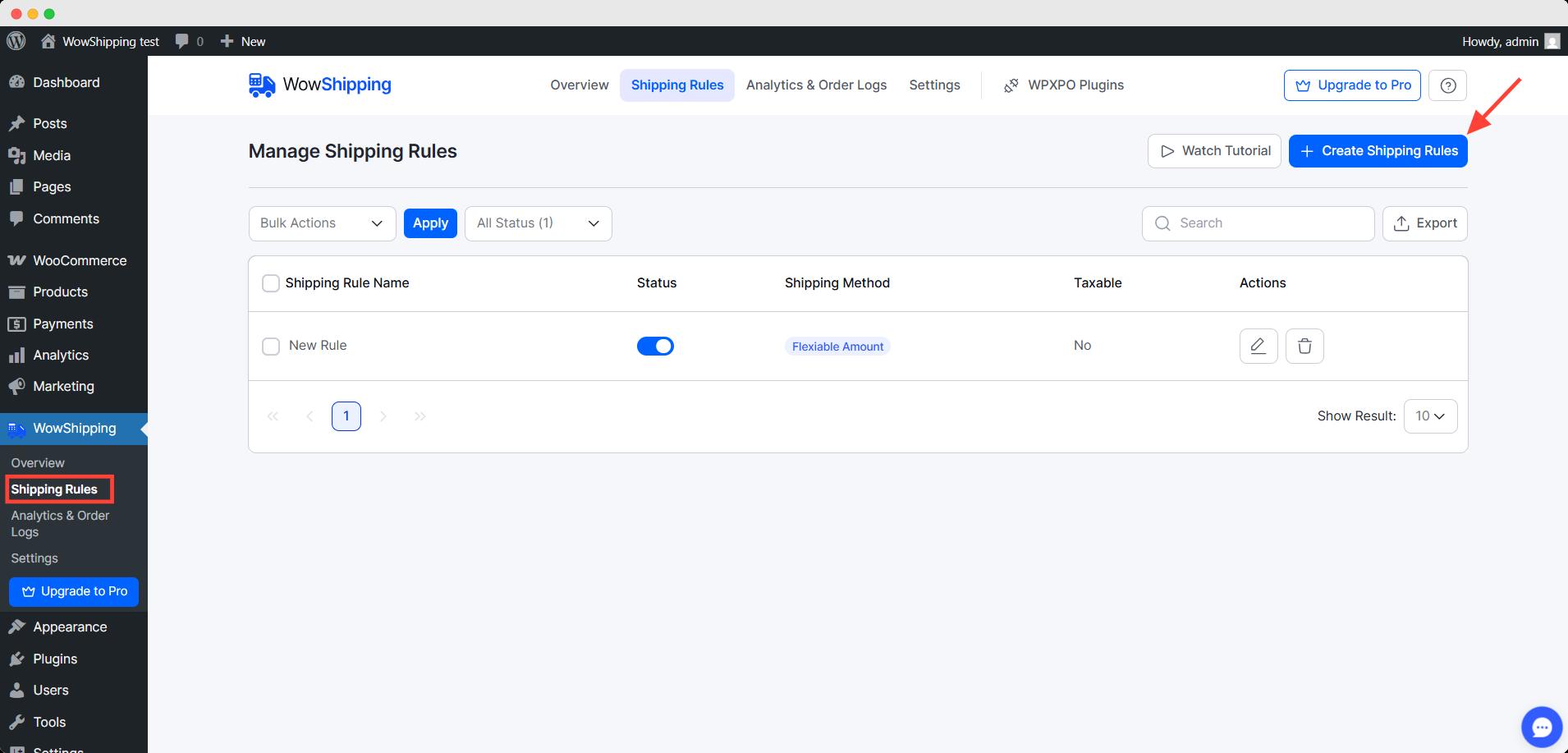Open the Howdy admin account menu
The height and width of the screenshot is (753, 1568).
pos(1511,41)
